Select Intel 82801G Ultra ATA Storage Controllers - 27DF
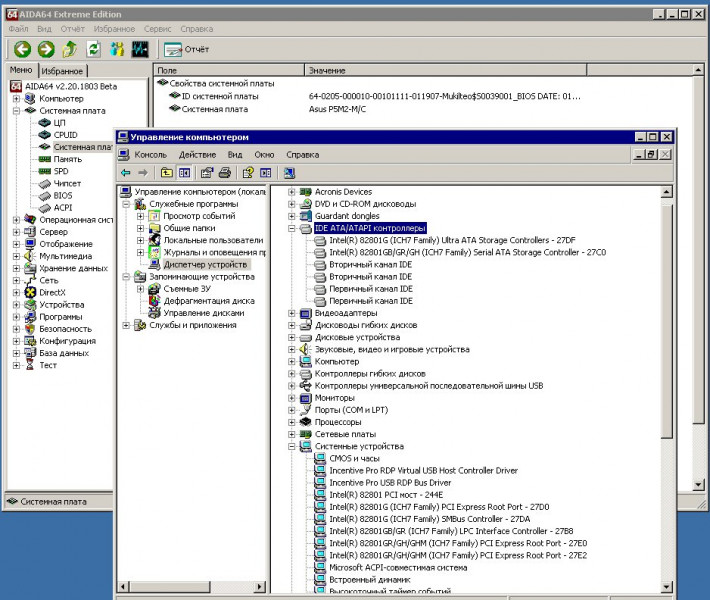Image resolution: width=710 pixels, height=600 pixels. [452, 240]
